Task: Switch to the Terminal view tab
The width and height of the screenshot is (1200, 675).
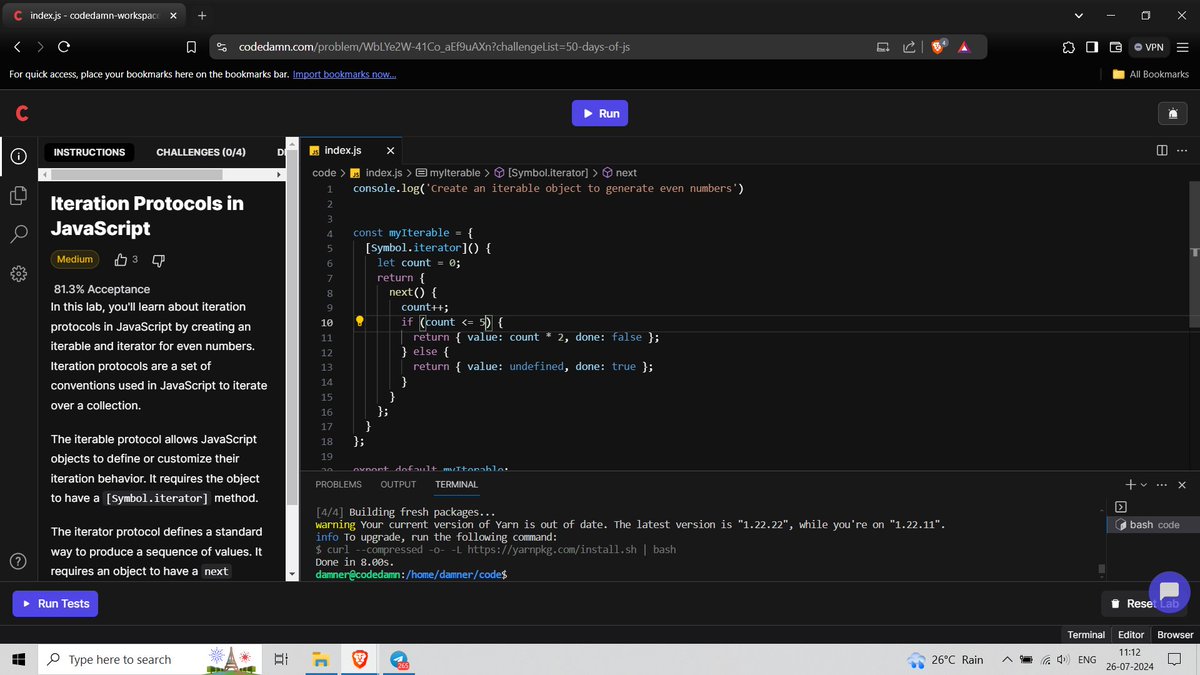Action: tap(1086, 634)
